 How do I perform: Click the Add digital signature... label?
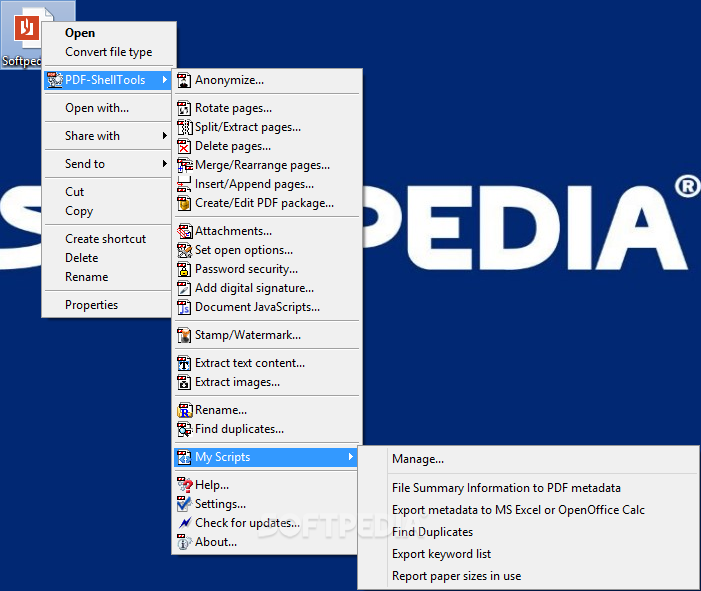[254, 288]
